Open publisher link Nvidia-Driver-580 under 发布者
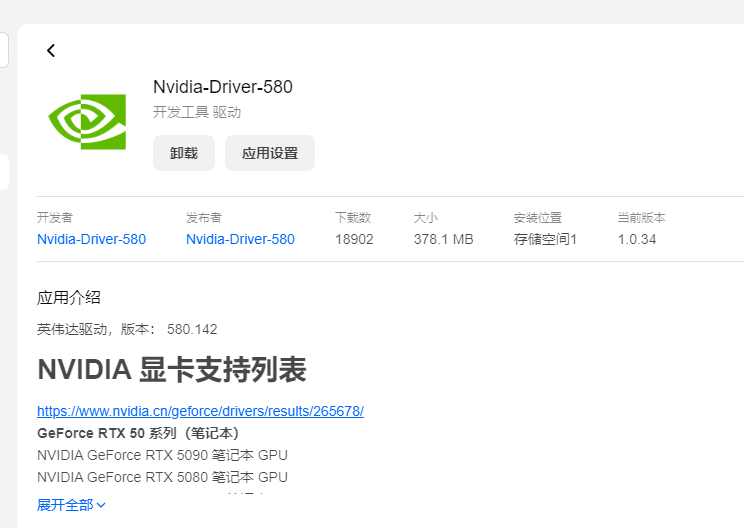 (x=240, y=239)
